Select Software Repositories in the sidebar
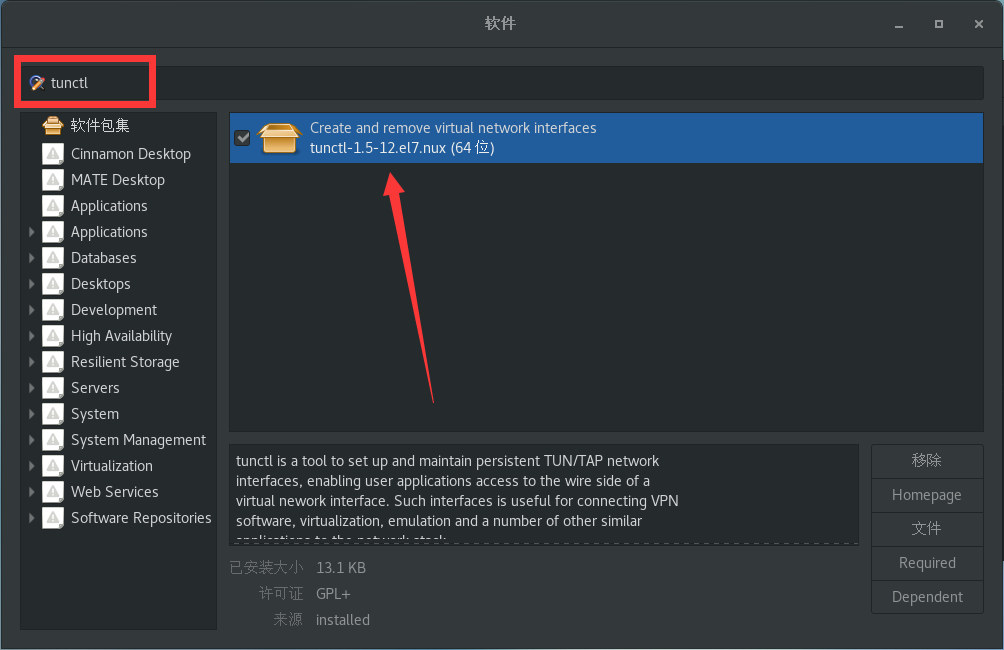Viewport: 1004px width, 650px height. click(x=140, y=518)
